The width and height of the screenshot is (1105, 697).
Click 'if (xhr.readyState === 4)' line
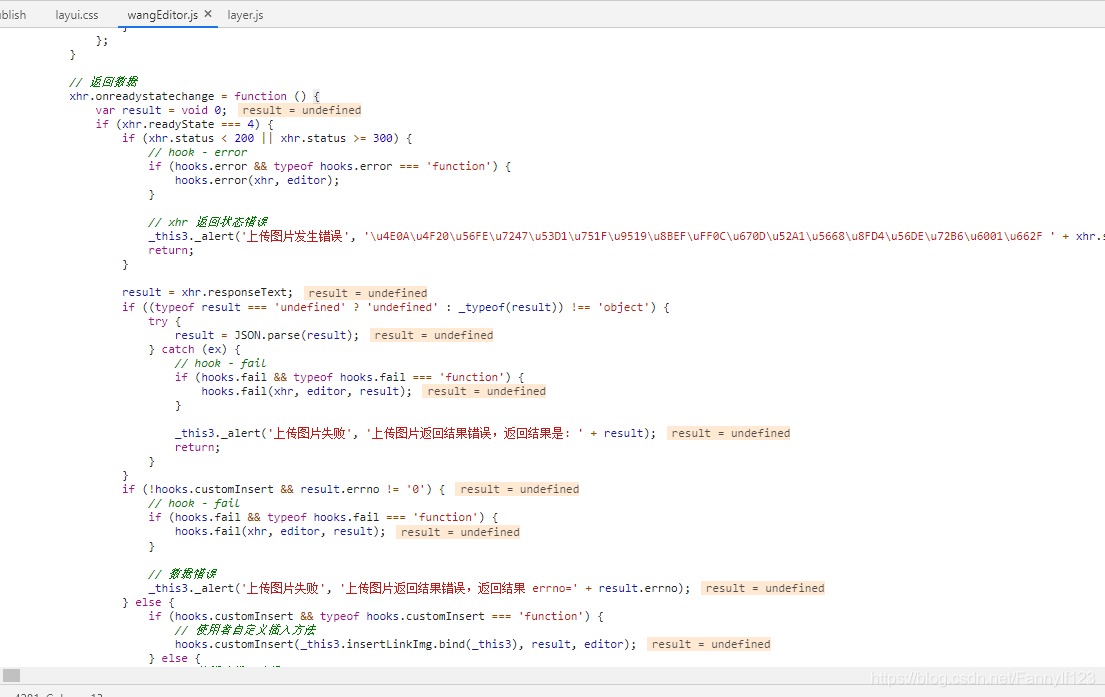185,124
